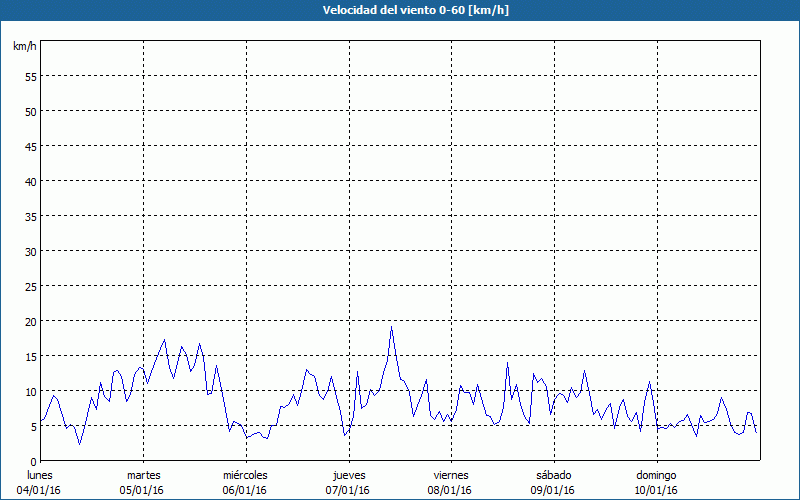The width and height of the screenshot is (800, 500).
Task: Select the 'lunes' day label
Action: (x=39, y=475)
